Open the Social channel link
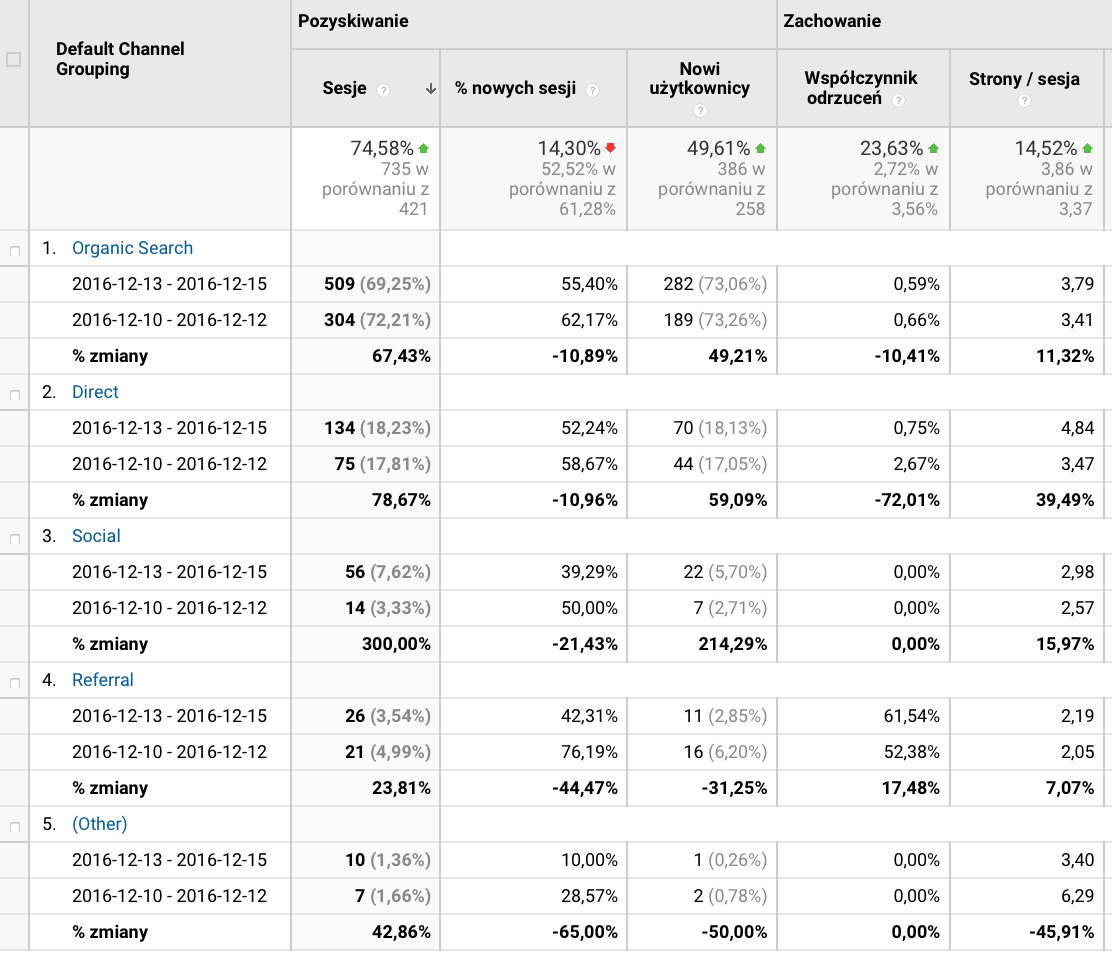Image resolution: width=1112 pixels, height=980 pixels. point(96,536)
